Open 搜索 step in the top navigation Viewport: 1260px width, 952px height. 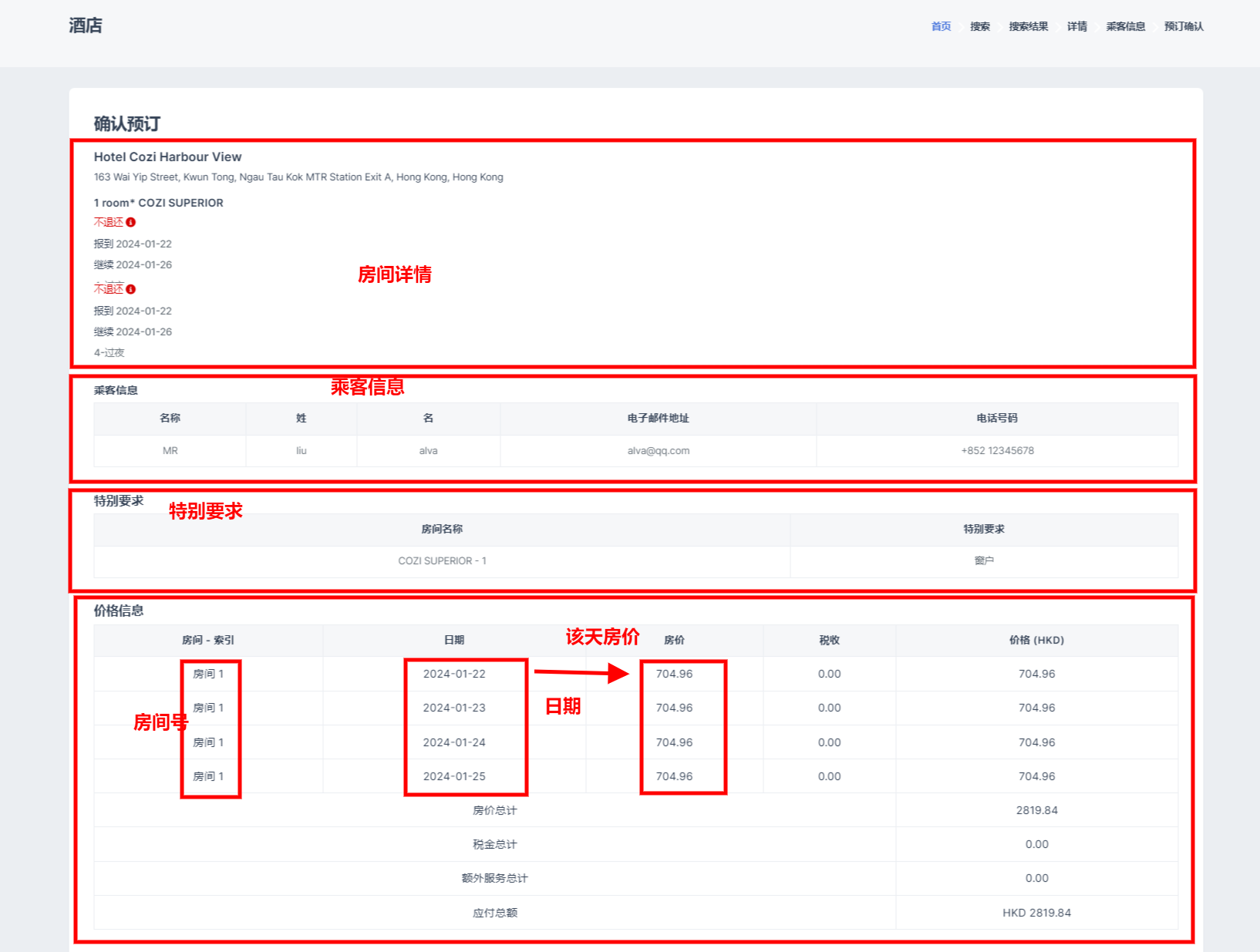click(979, 26)
